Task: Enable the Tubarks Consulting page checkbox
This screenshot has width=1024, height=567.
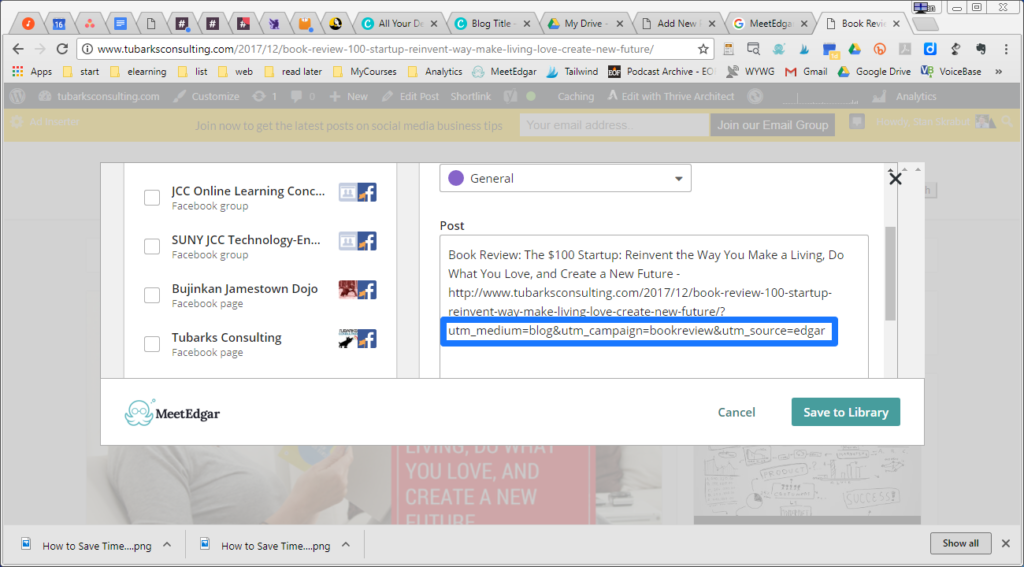Action: 152,344
